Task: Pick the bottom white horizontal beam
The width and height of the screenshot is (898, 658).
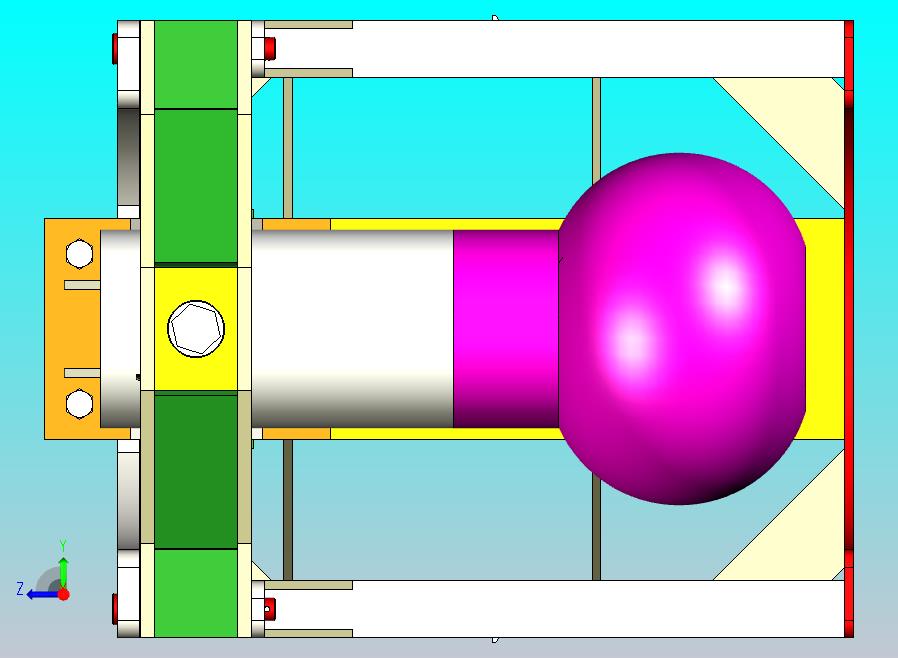Action: (554, 609)
